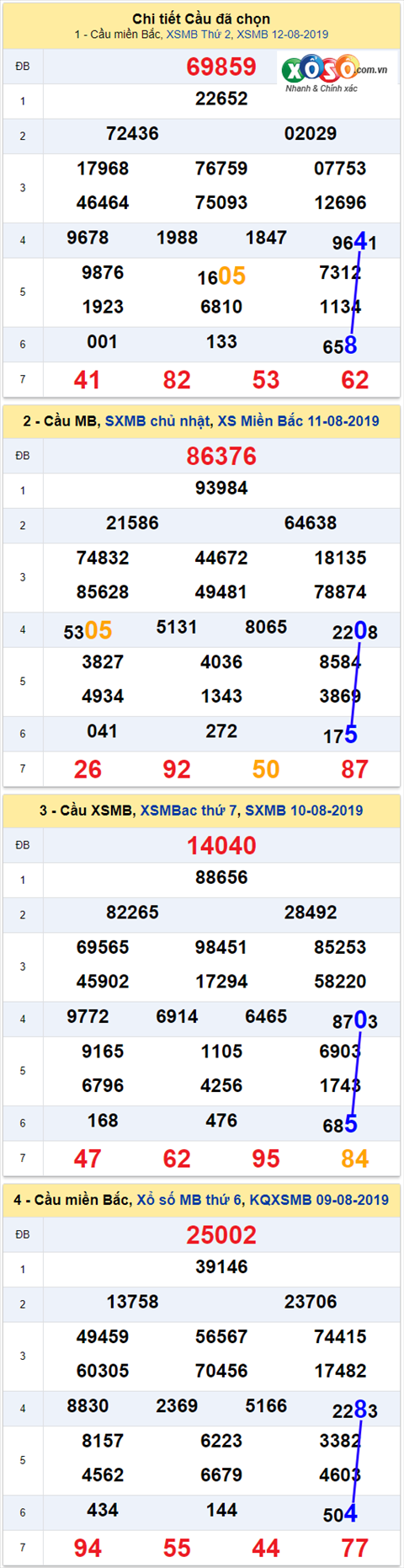The width and height of the screenshot is (404, 1568).
Task: Pick second prize number 02029
Action: [x=311, y=133]
